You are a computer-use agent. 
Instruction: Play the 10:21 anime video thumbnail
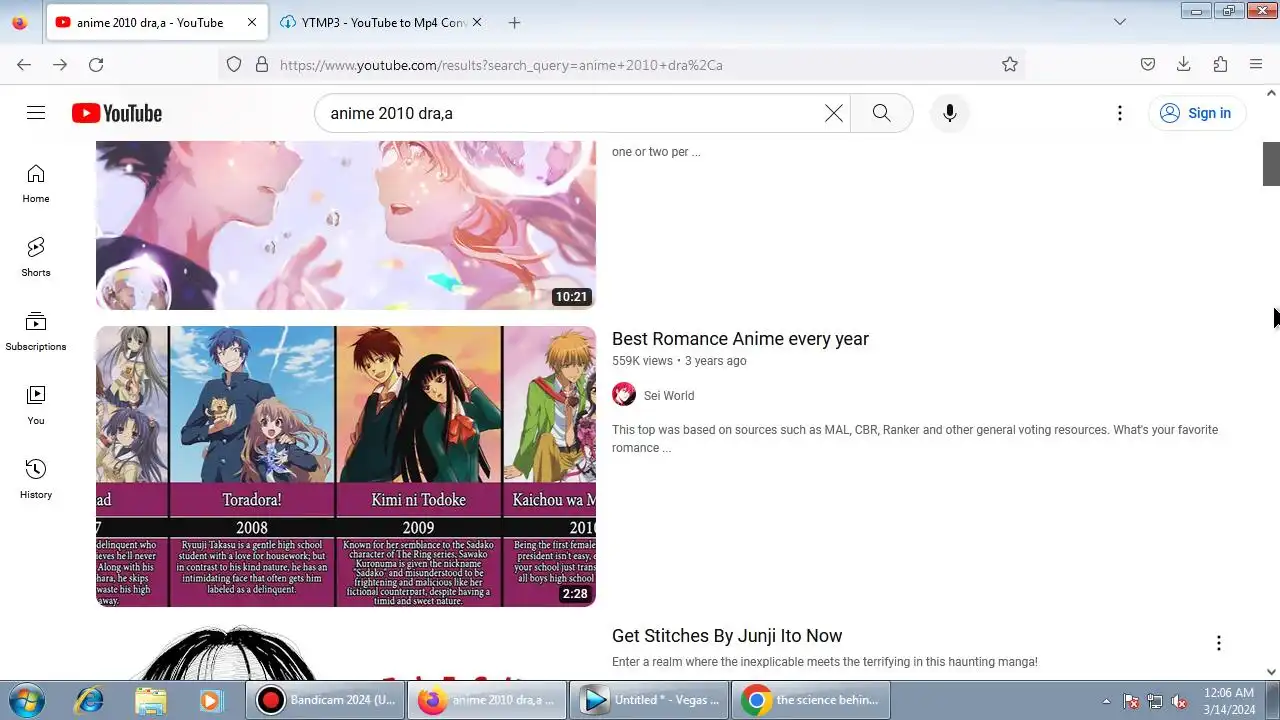coord(346,226)
